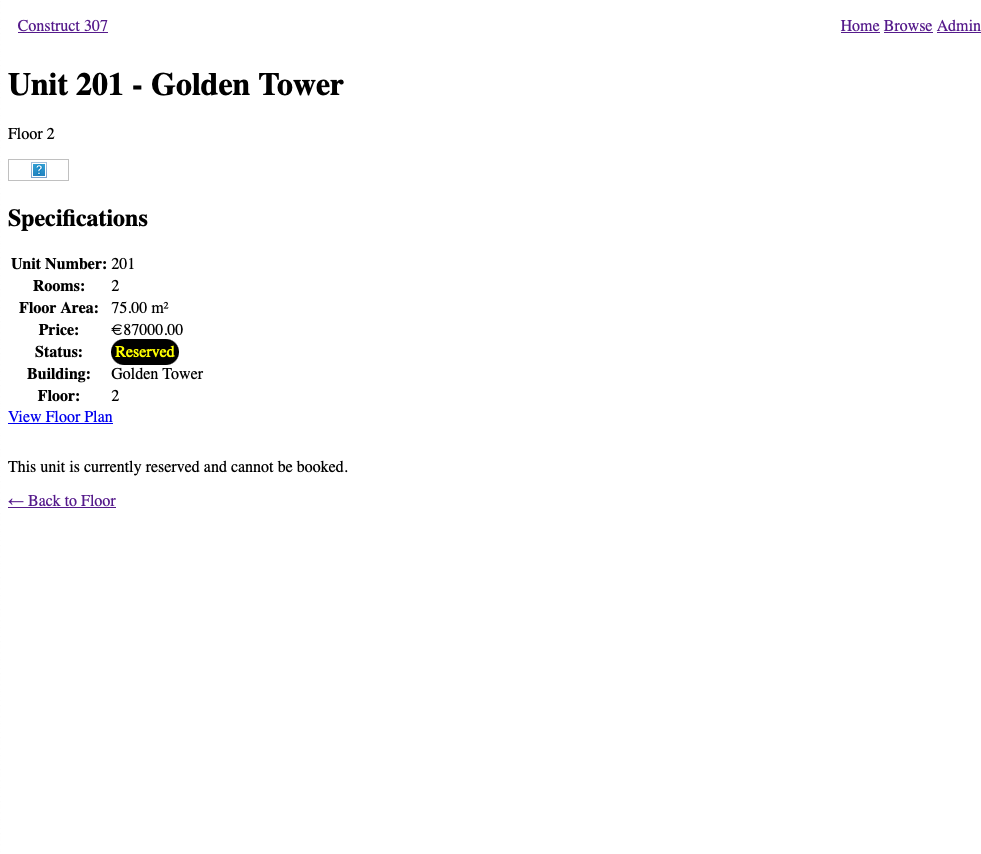Click the Floor 2 subtitle text

pyautogui.click(x=31, y=134)
